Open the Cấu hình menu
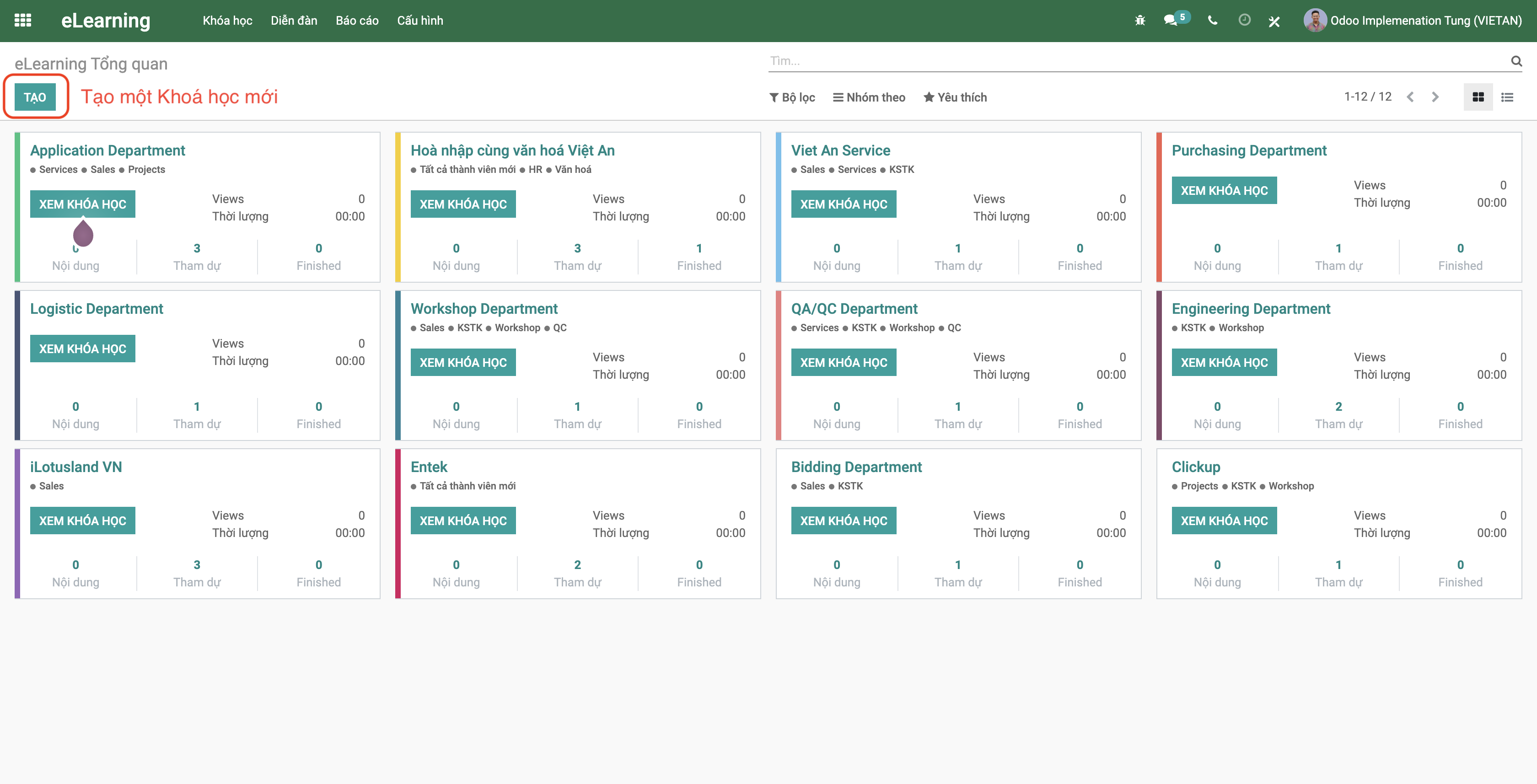 click(x=419, y=20)
